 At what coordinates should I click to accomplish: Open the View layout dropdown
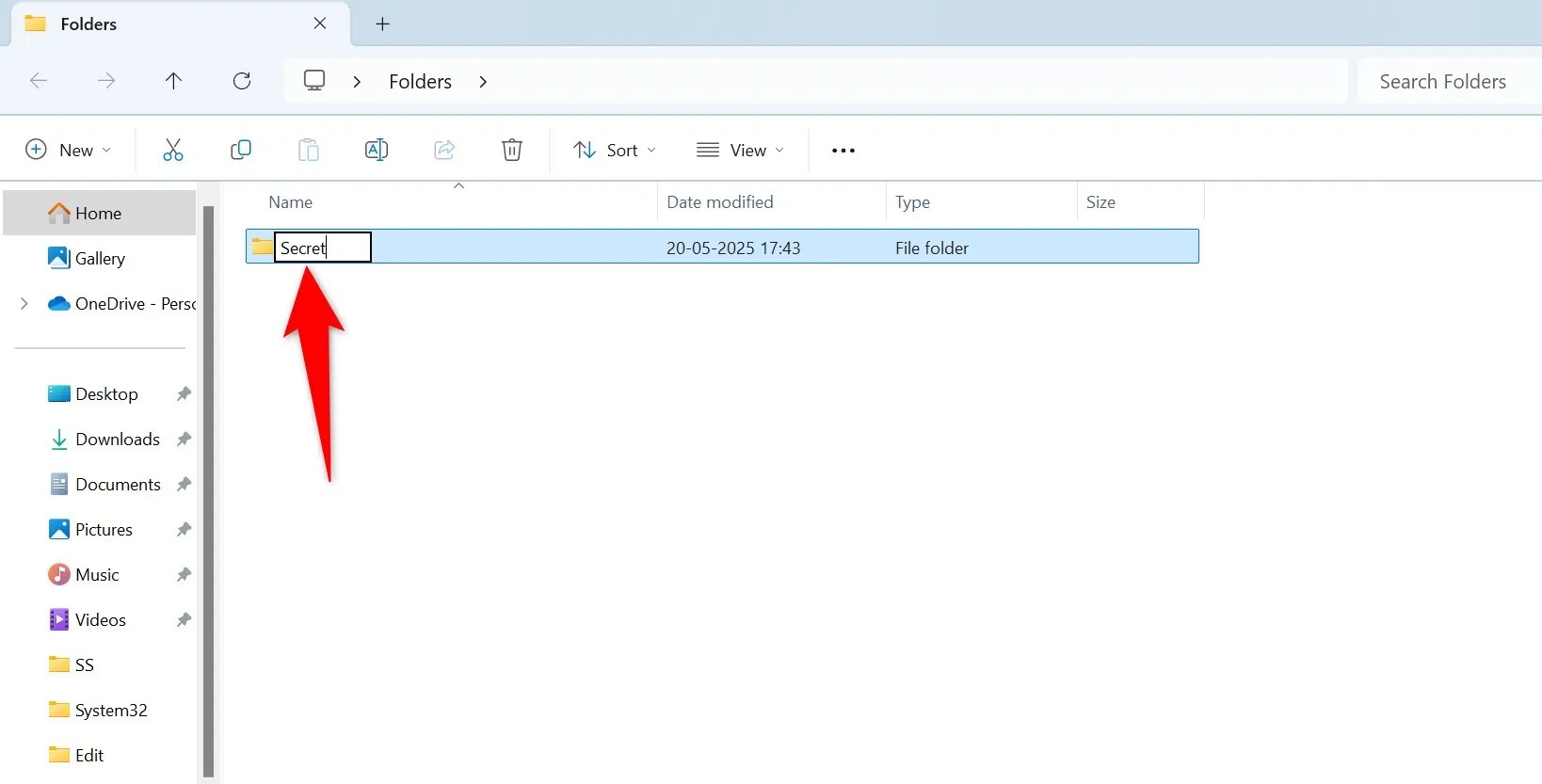[740, 151]
